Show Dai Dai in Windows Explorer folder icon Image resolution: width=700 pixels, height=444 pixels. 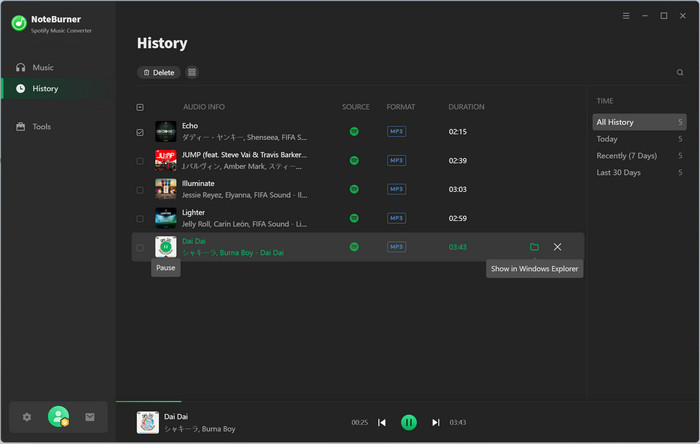pos(534,247)
